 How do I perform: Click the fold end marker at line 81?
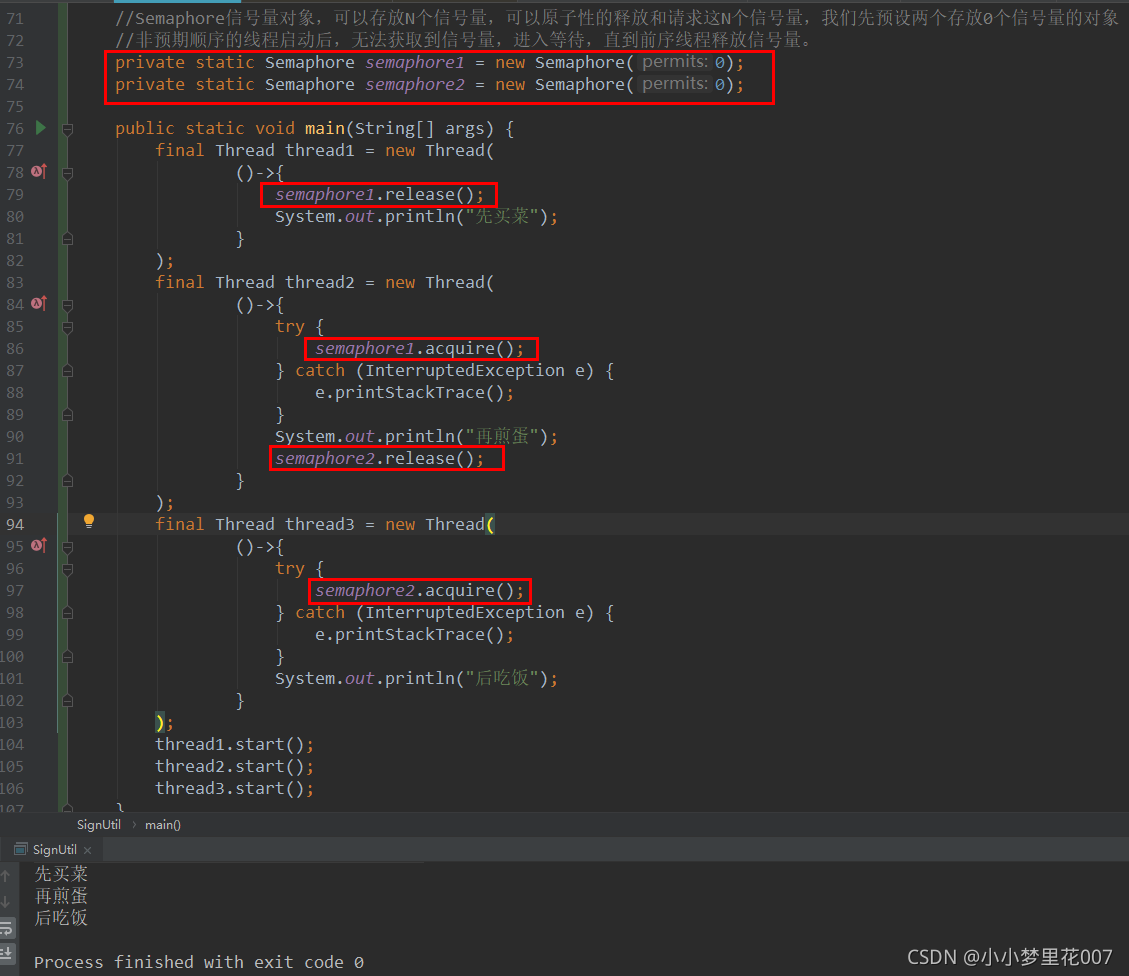click(x=68, y=239)
